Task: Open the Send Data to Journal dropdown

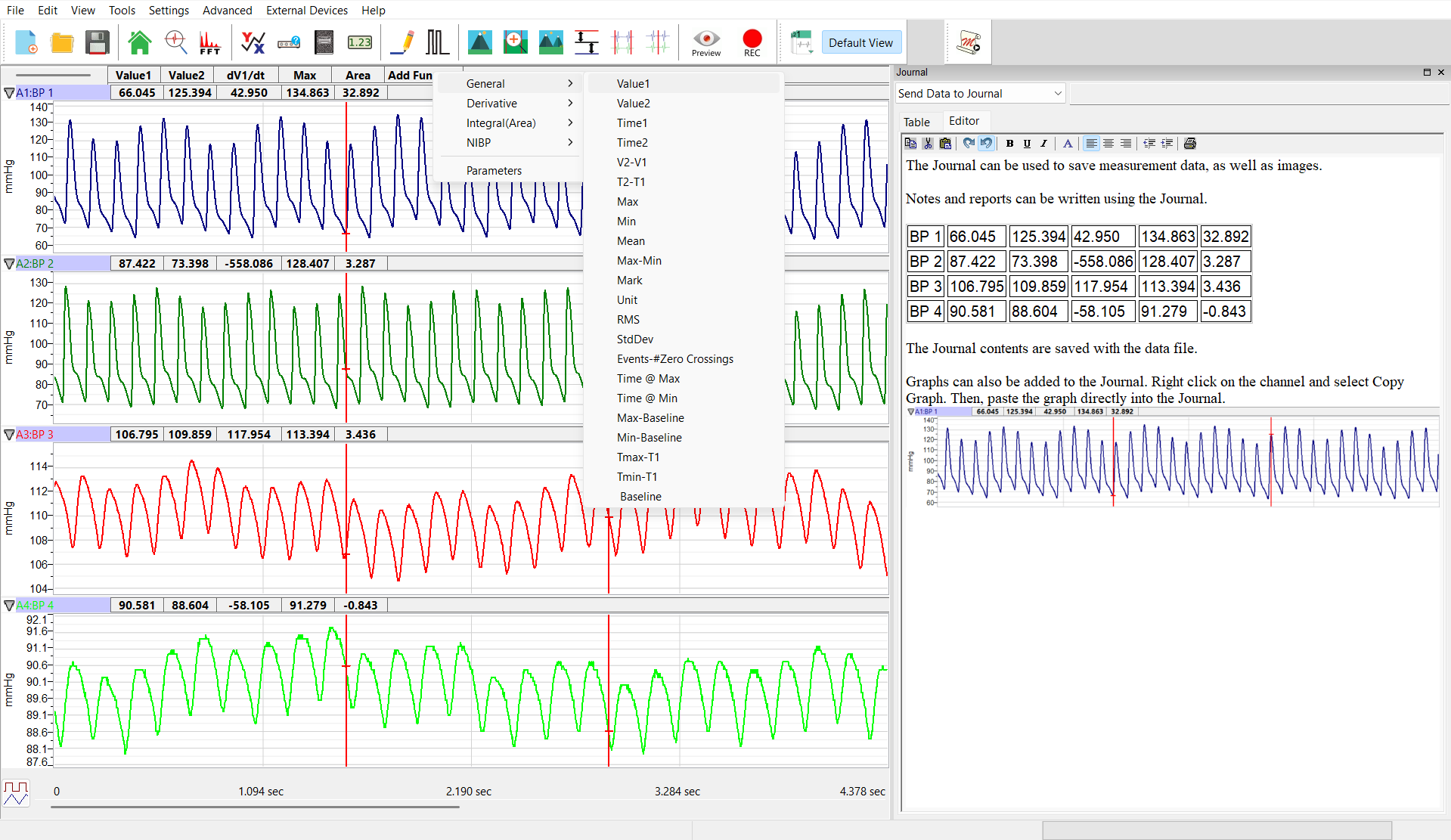Action: click(x=981, y=93)
